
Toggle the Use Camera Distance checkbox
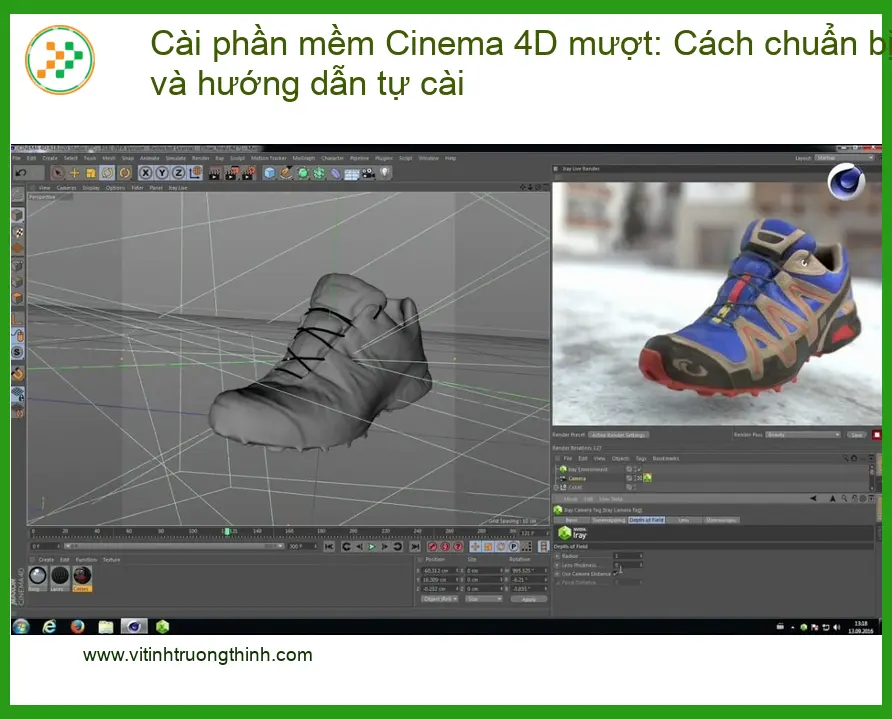click(x=616, y=574)
